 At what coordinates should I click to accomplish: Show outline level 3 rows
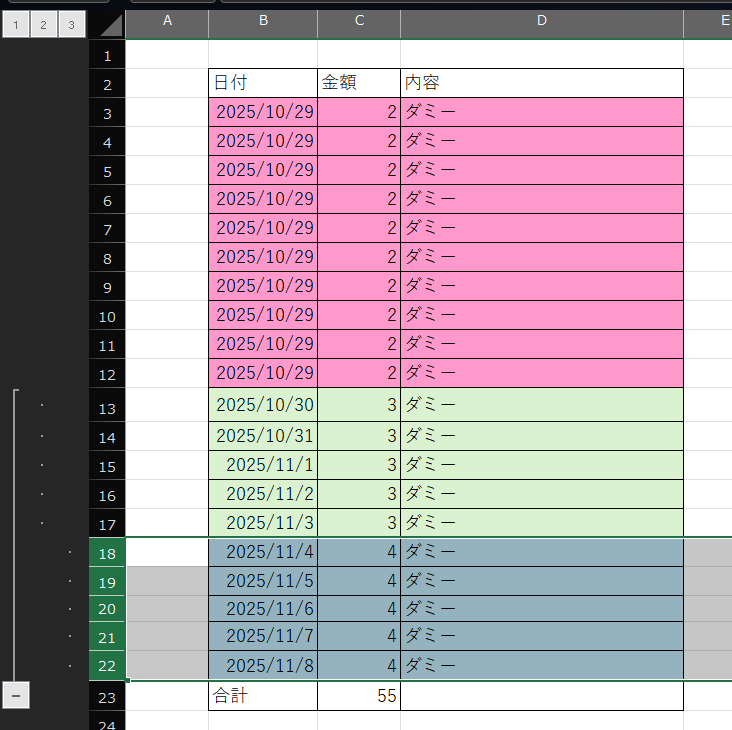[71, 25]
